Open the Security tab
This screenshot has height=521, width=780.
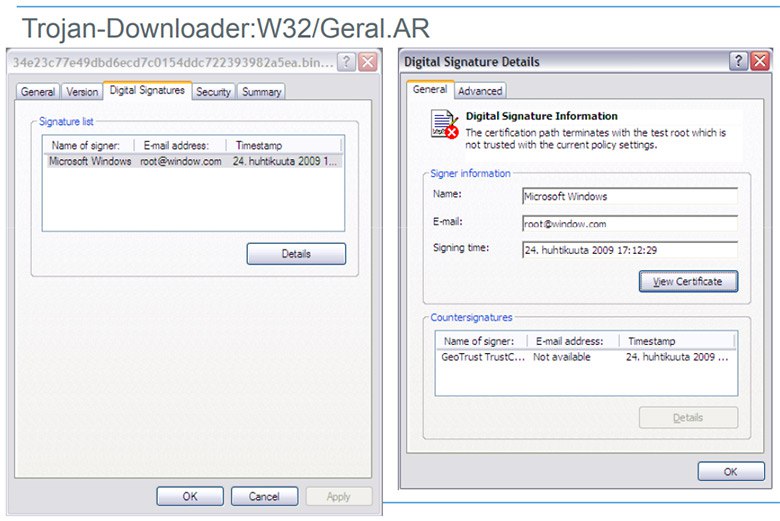point(213,92)
